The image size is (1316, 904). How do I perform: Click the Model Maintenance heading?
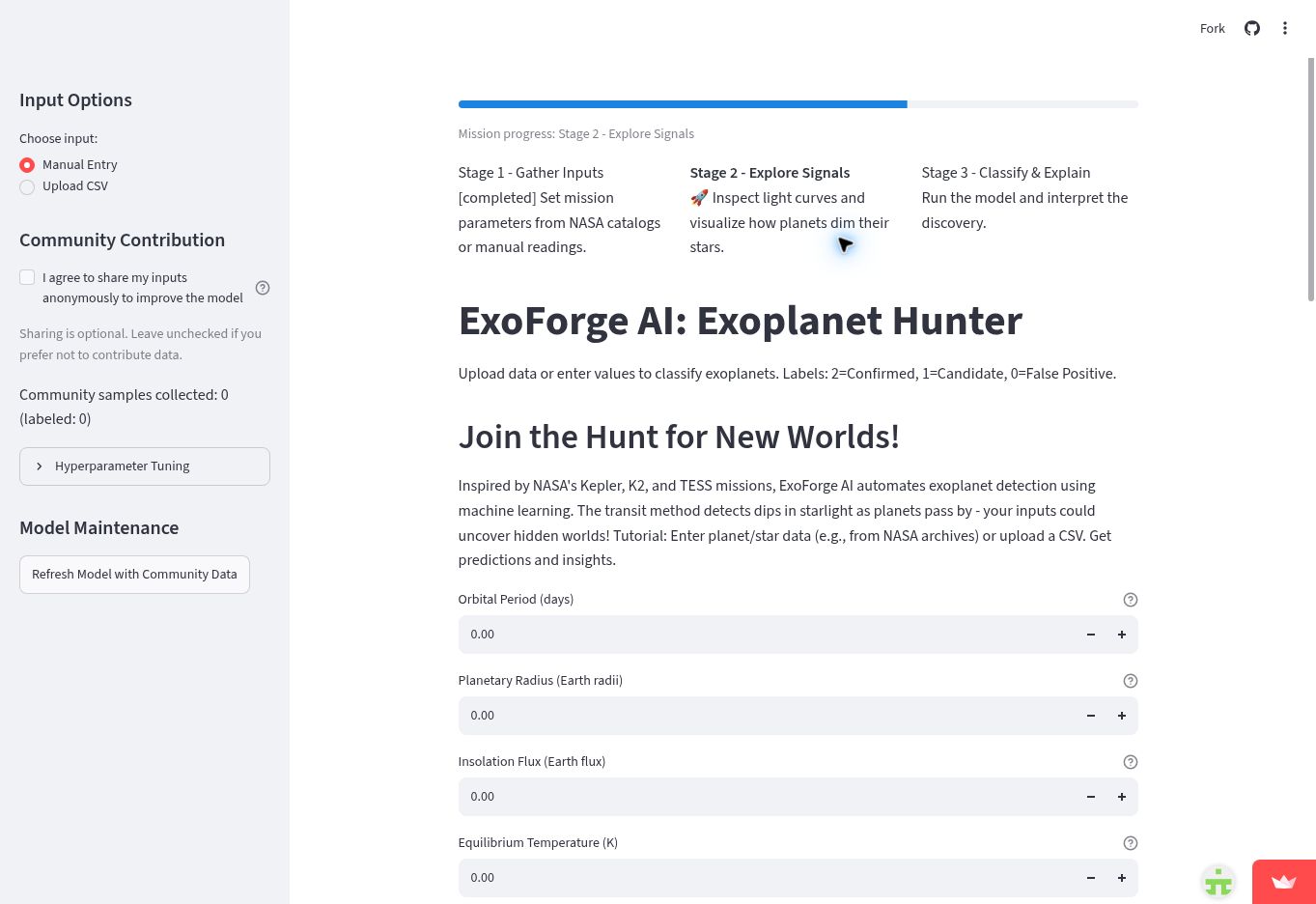[99, 528]
